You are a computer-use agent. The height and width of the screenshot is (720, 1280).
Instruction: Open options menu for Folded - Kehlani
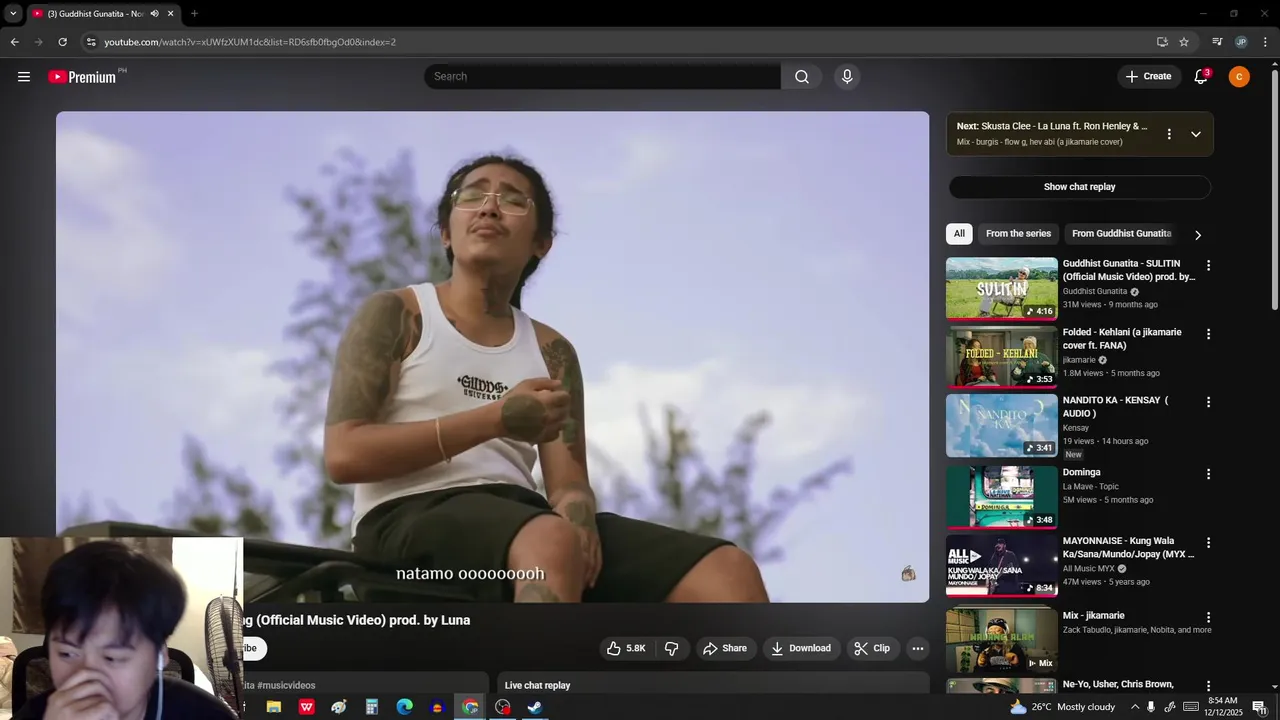(1208, 334)
